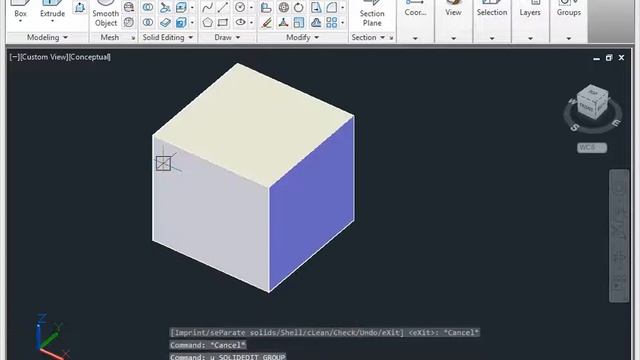This screenshot has height=360, width=640.
Task: Select the Scale tool in Modify
Action: 299,22
